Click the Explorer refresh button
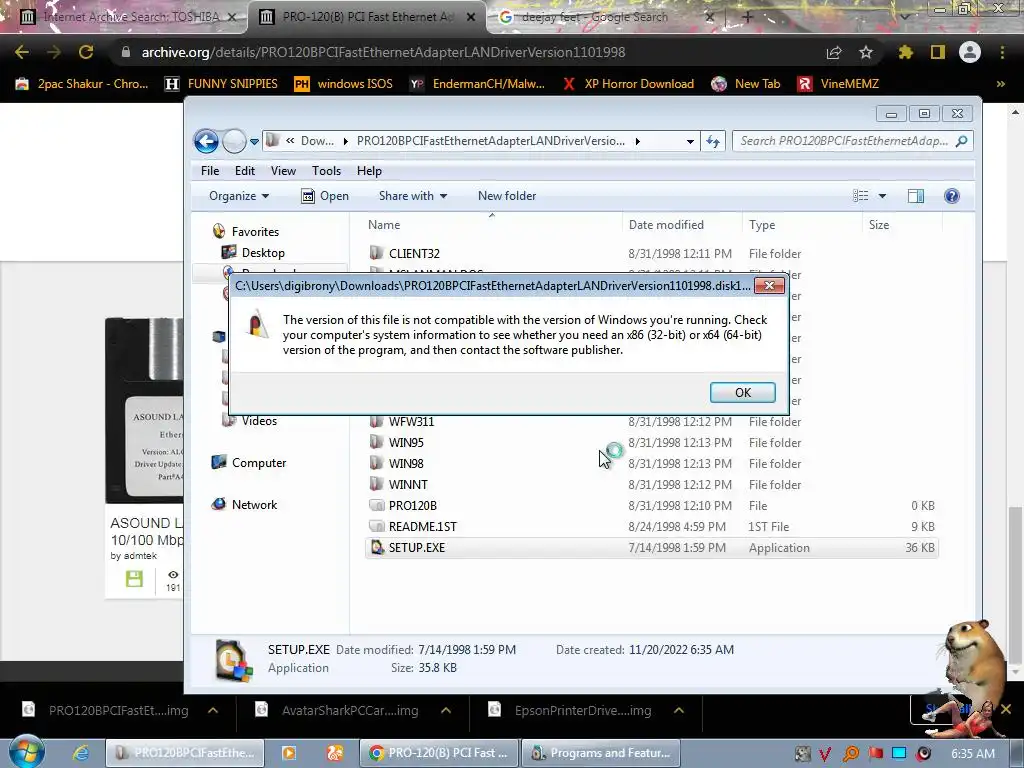1024x768 pixels. pos(712,141)
